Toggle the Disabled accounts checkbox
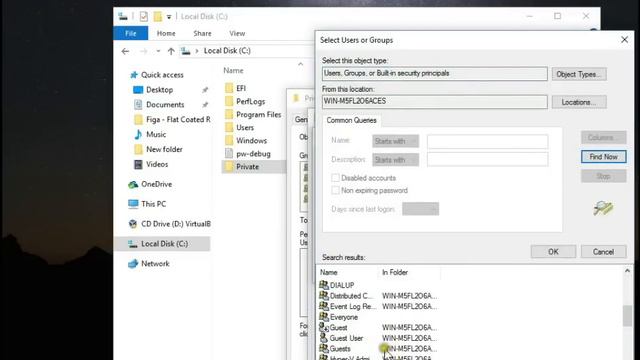 [x=335, y=178]
